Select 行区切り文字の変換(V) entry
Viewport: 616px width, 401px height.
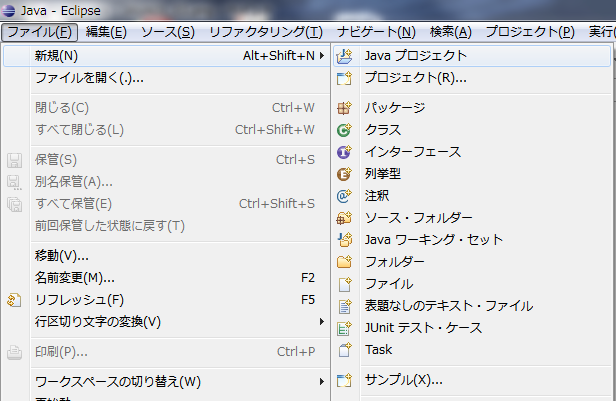(x=167, y=322)
